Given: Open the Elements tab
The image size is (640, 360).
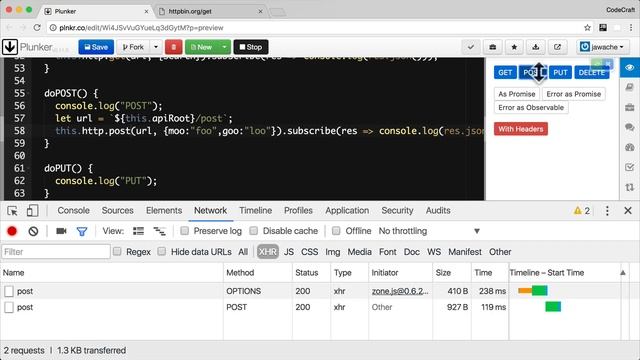Looking at the screenshot, I should pyautogui.click(x=164, y=211).
